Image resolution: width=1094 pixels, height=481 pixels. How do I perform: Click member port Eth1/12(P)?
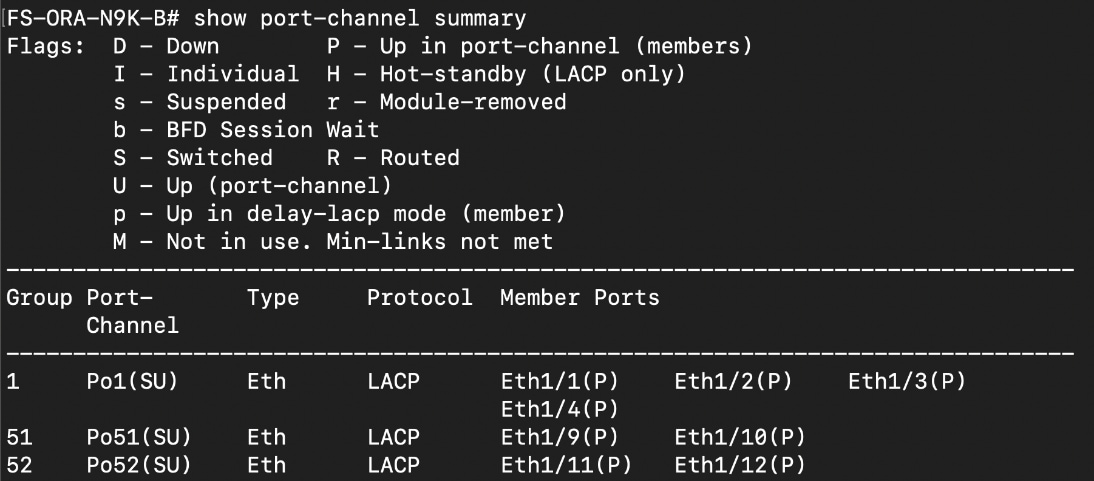(x=740, y=465)
